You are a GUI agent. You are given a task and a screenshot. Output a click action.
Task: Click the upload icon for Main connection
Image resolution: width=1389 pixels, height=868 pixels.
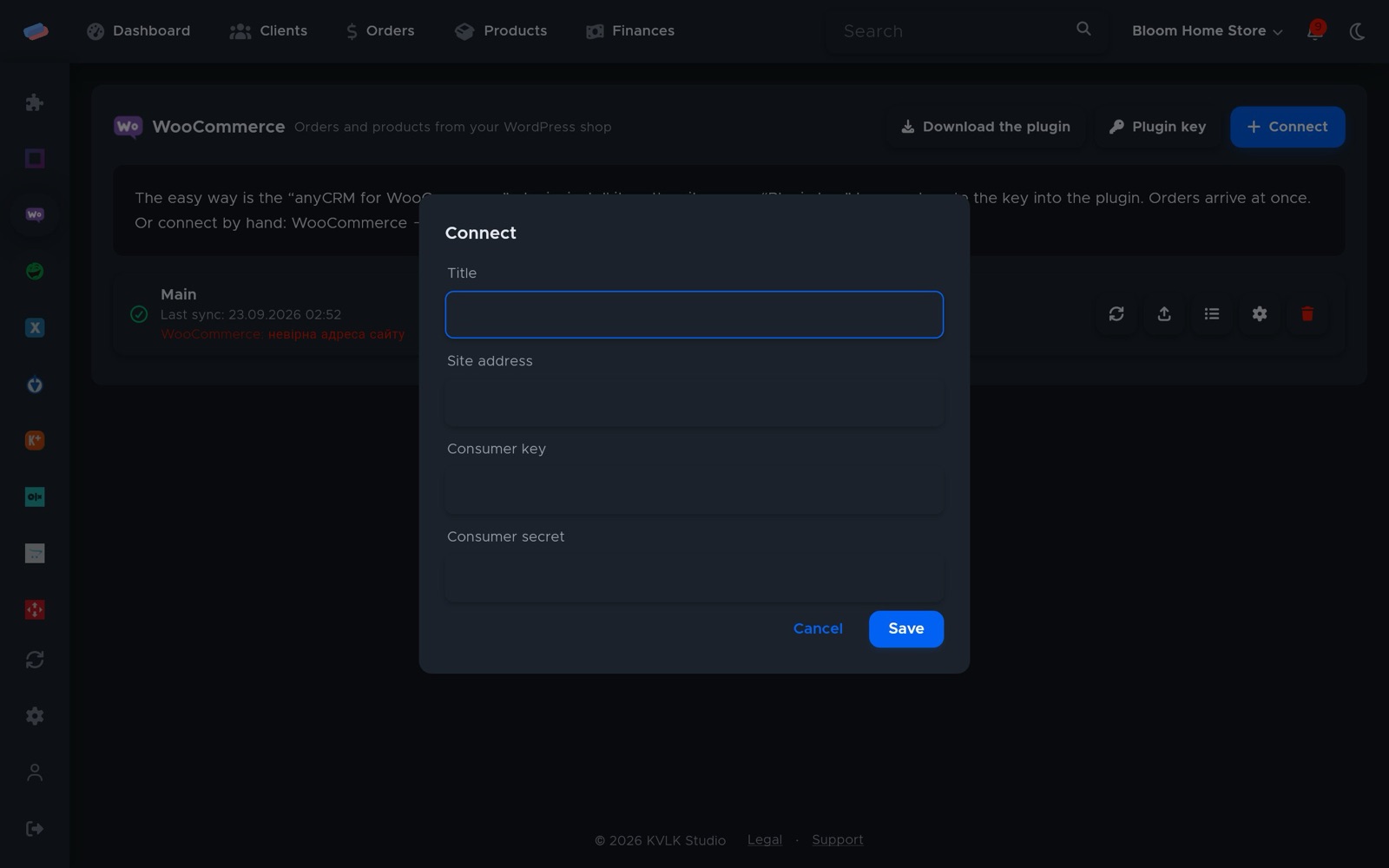[1164, 314]
